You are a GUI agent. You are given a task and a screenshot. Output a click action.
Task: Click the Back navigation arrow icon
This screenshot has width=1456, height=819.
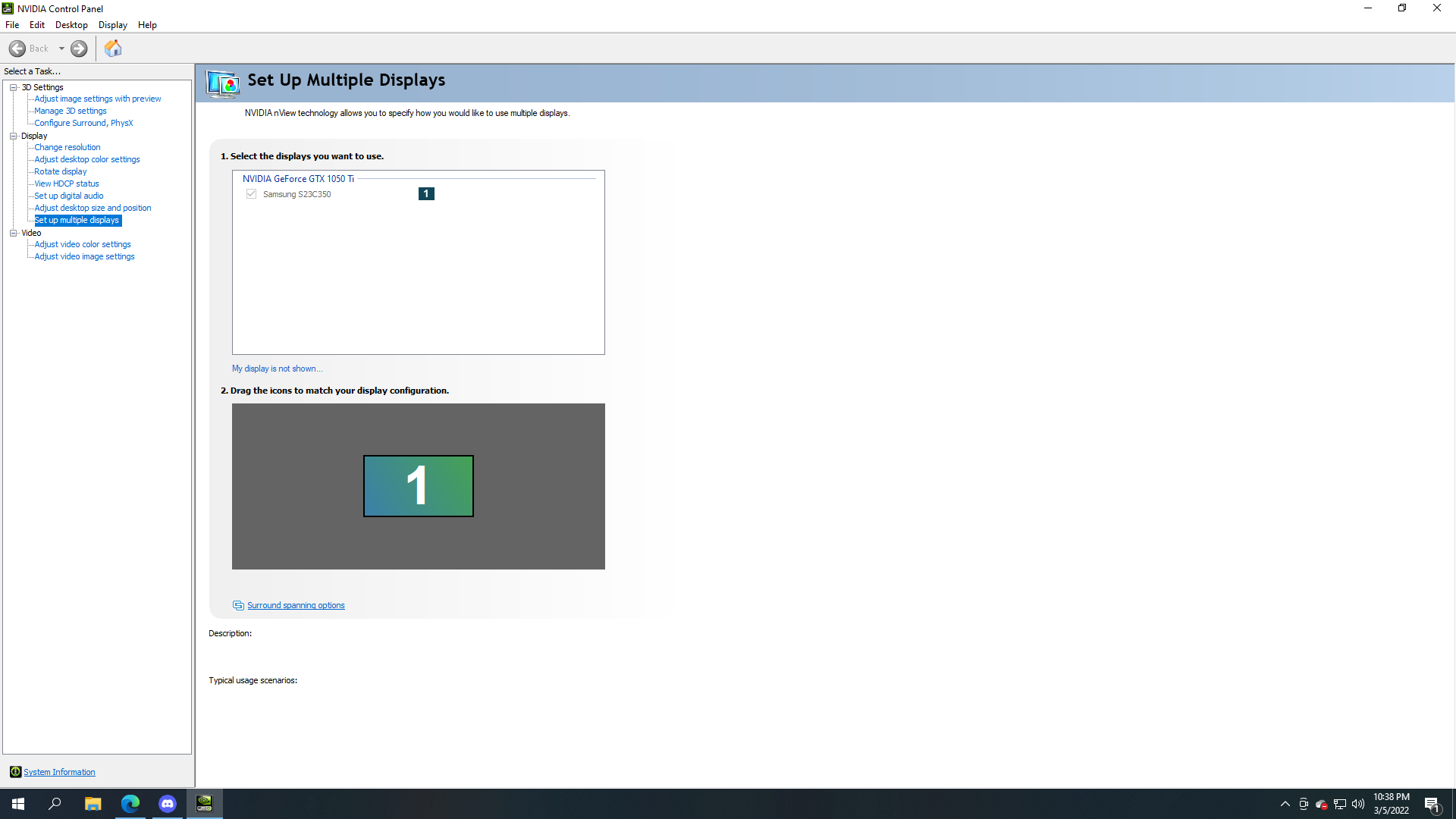tap(17, 49)
